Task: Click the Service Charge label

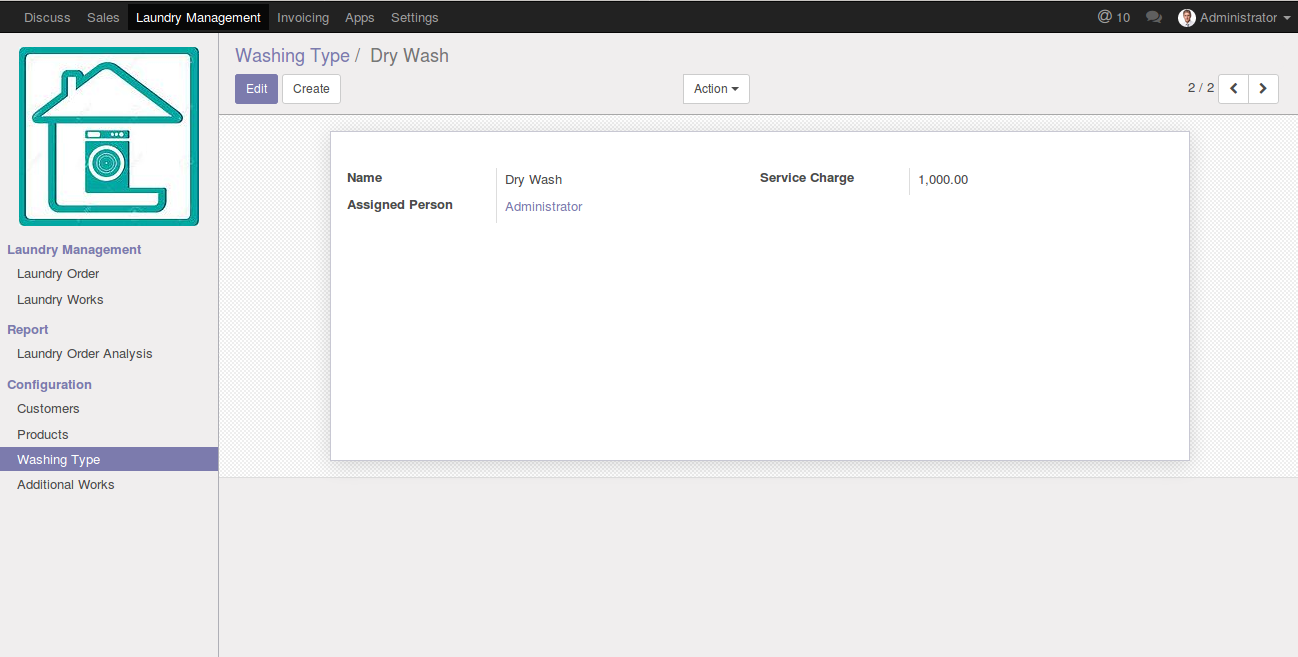Action: pos(807,178)
